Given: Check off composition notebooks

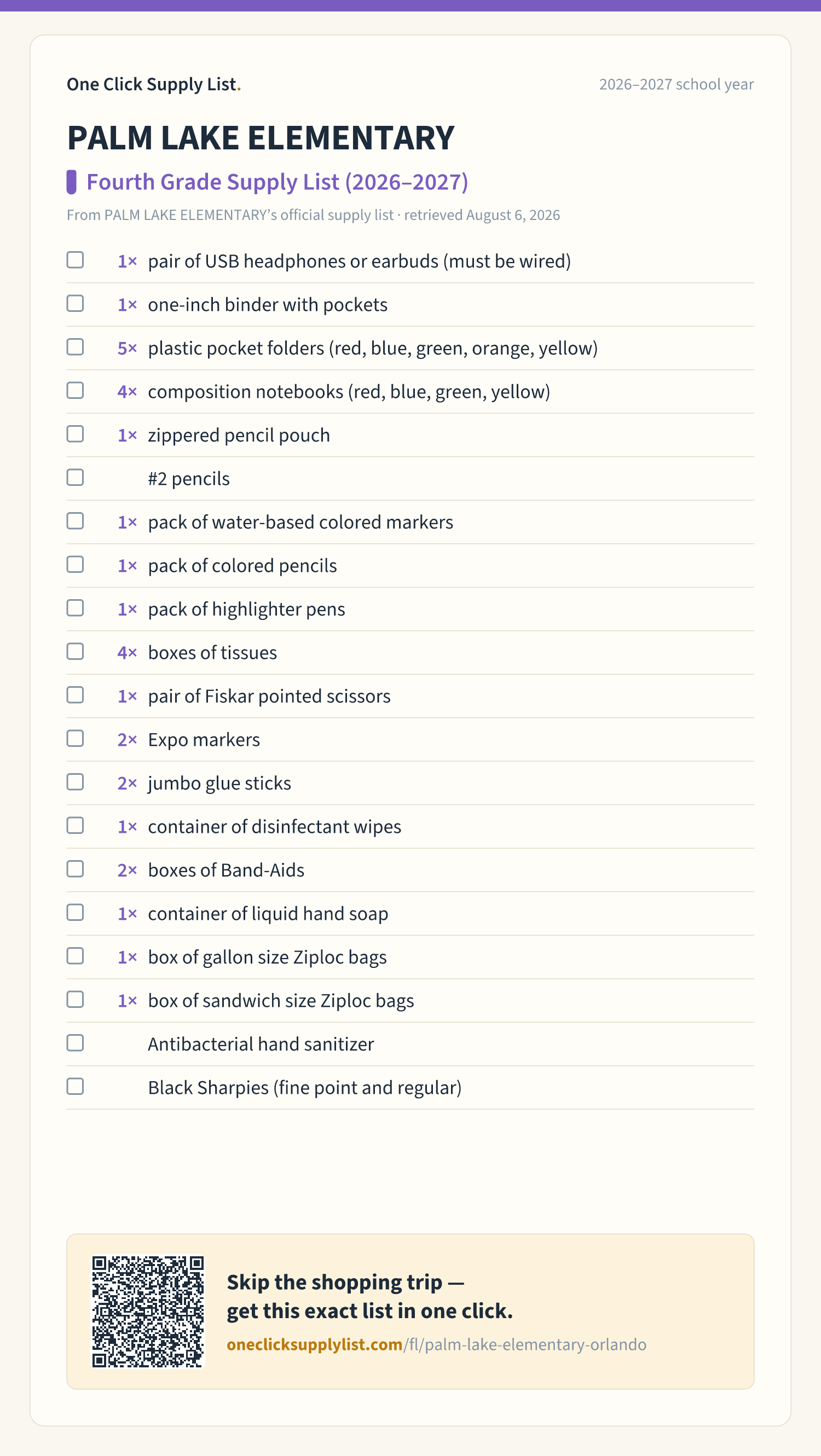Looking at the screenshot, I should (x=75, y=391).
